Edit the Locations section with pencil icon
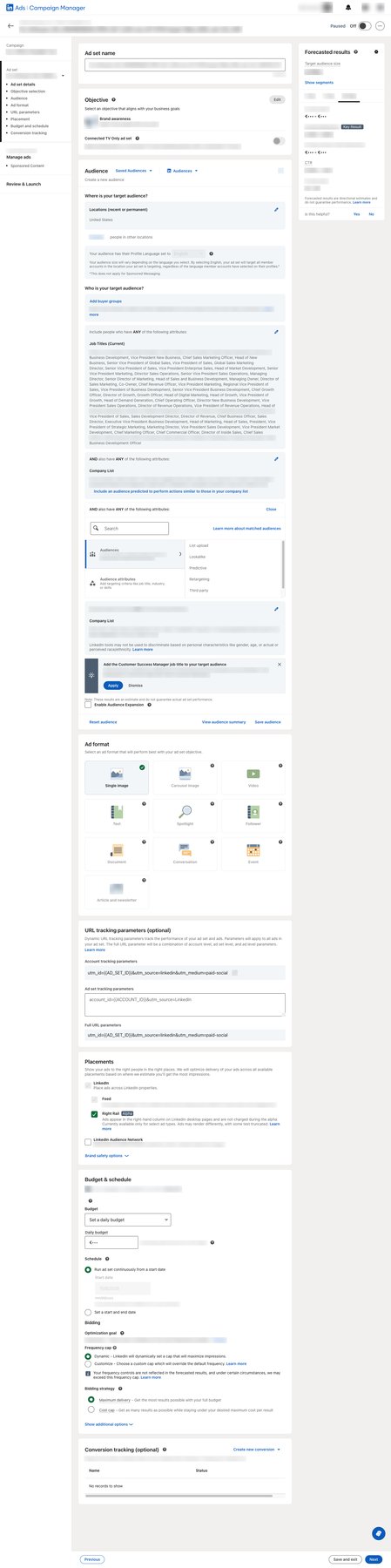The image size is (391, 1568). 277,210
